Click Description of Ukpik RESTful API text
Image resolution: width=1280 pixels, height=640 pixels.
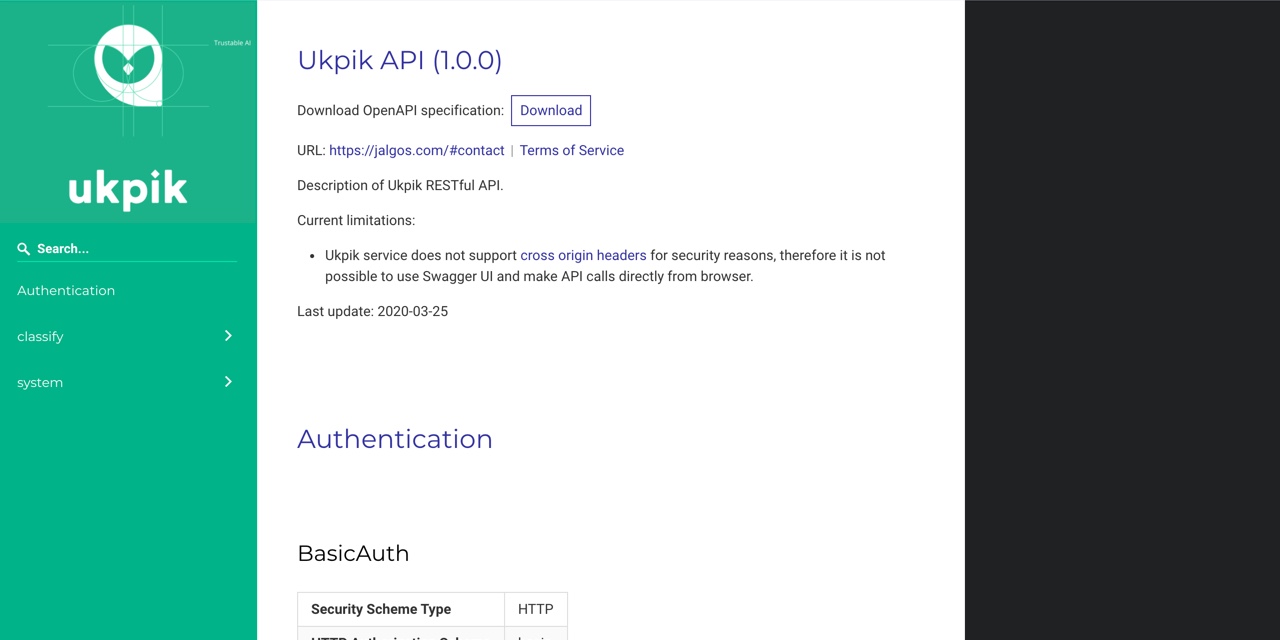tap(400, 186)
